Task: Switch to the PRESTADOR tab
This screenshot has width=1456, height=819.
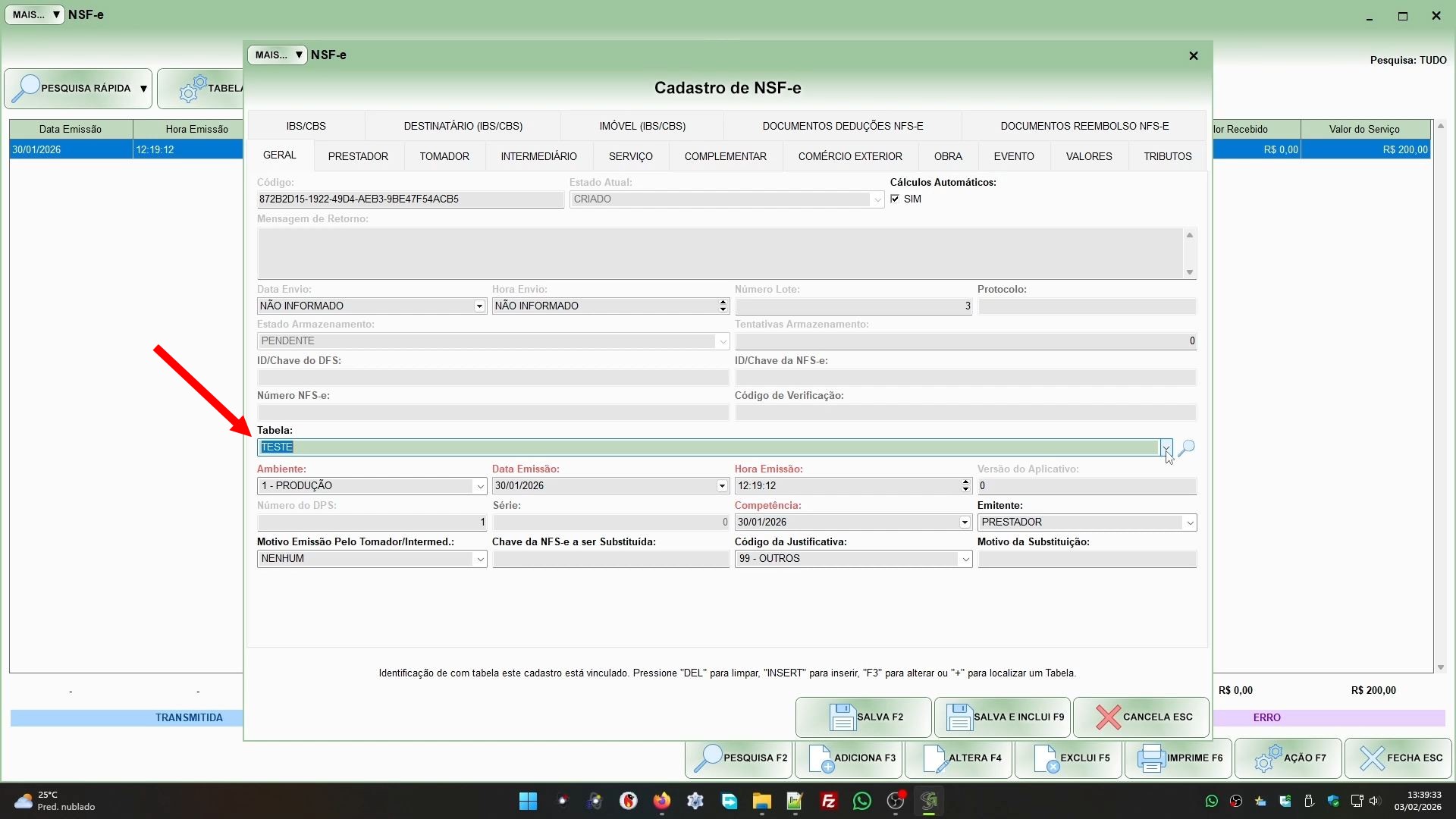Action: pyautogui.click(x=358, y=156)
